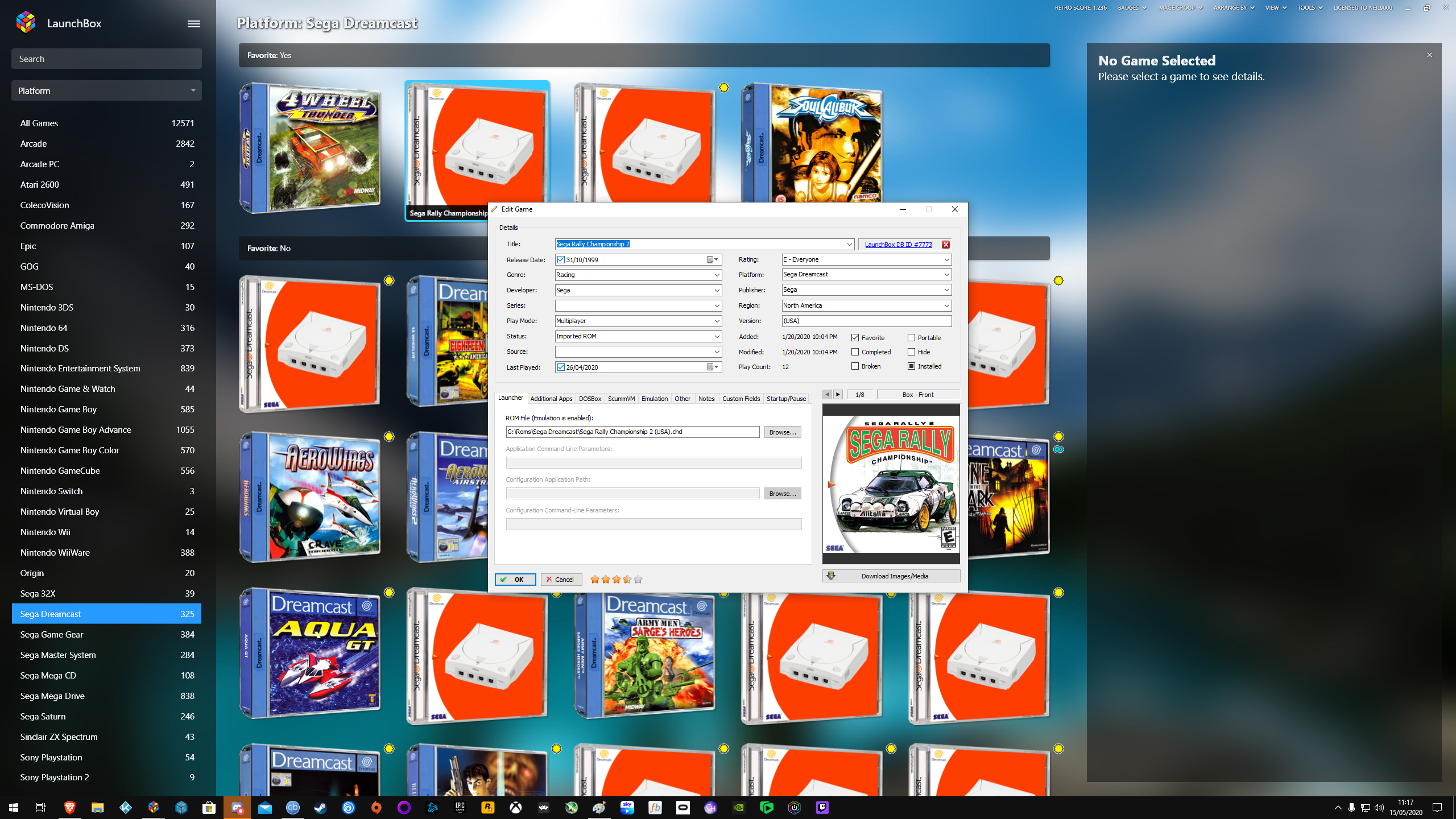Close the No Game Selected details panel
This screenshot has width=1456, height=819.
click(x=1429, y=55)
